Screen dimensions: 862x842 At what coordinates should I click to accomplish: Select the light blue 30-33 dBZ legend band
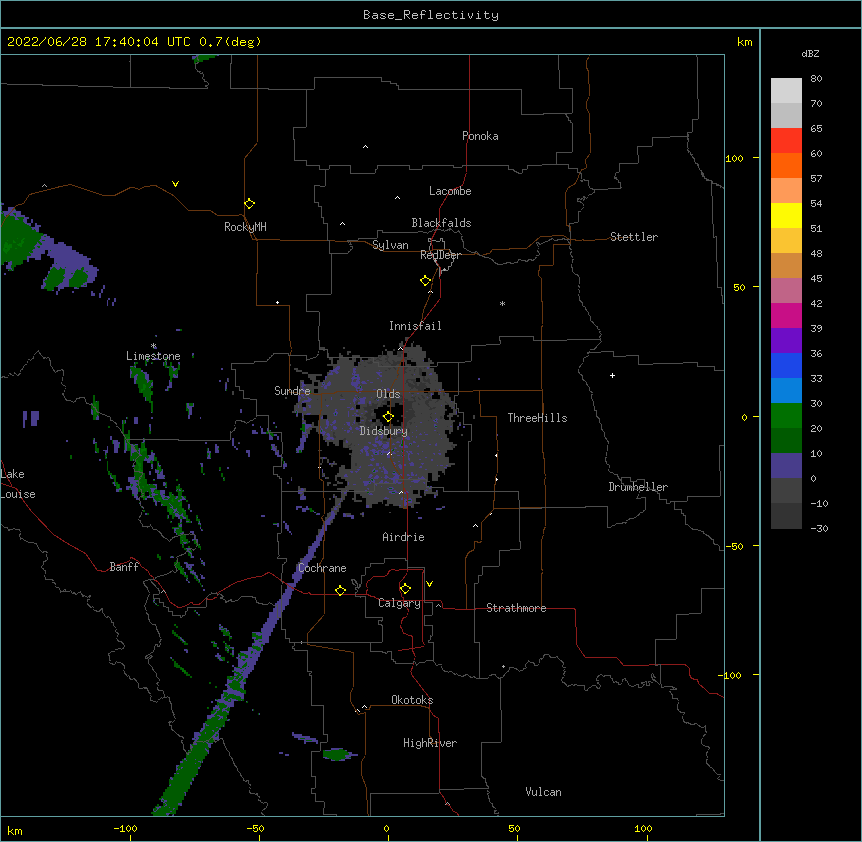pos(786,391)
